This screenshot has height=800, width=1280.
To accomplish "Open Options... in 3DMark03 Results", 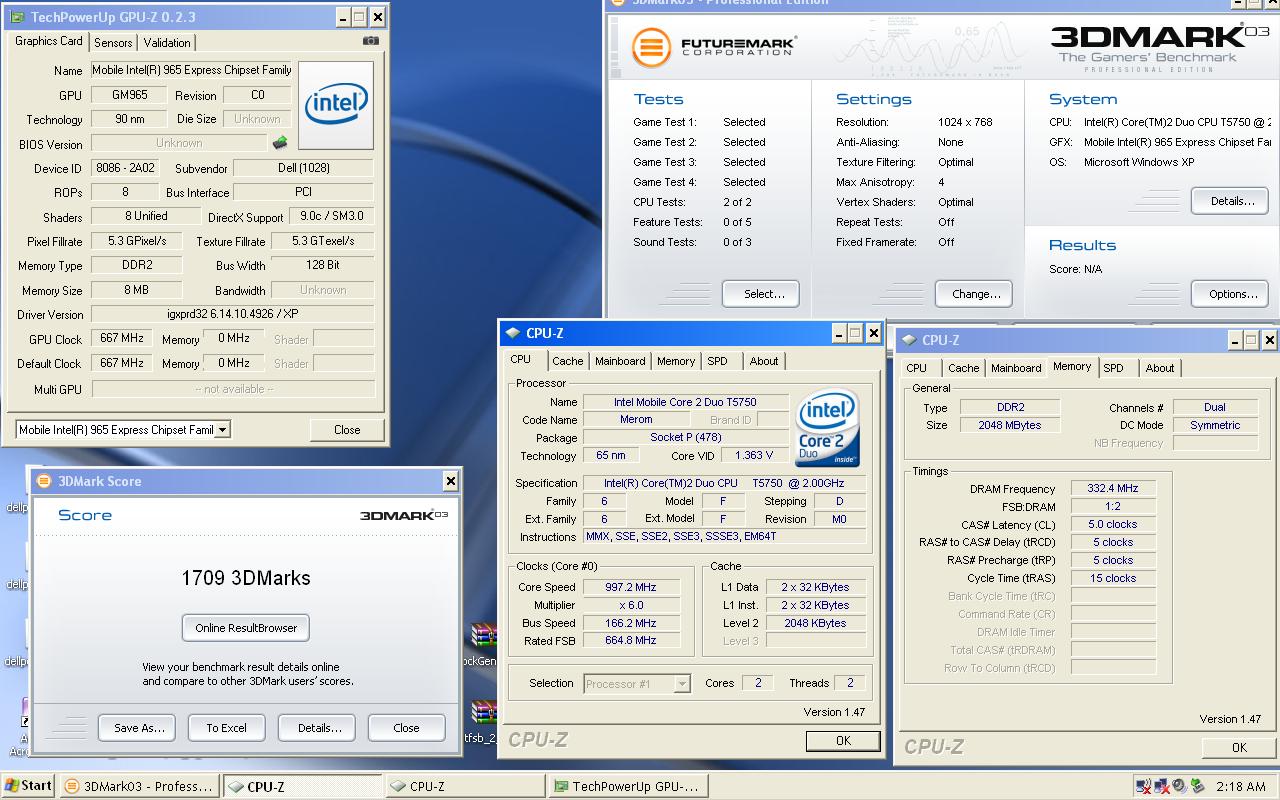I will pyautogui.click(x=1232, y=294).
